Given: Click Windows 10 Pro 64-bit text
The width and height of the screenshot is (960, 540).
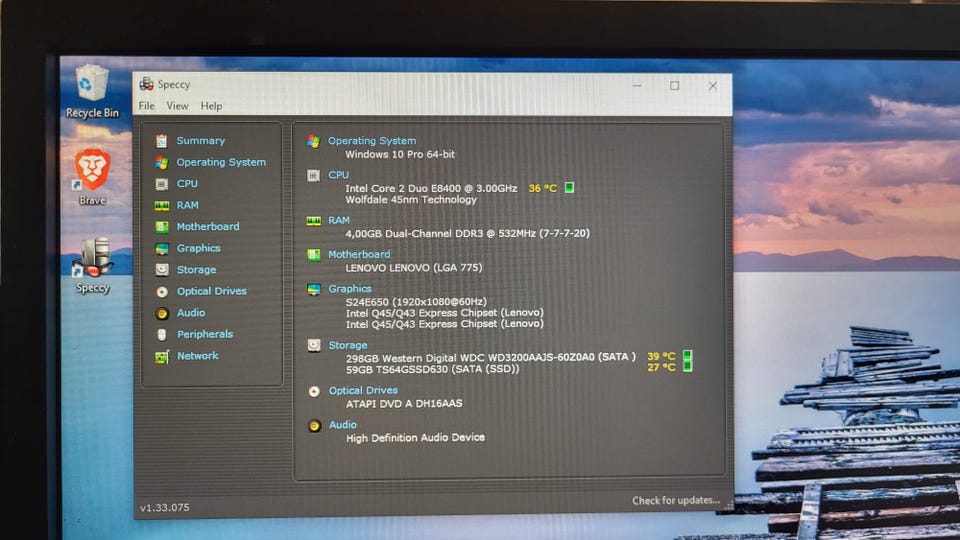Looking at the screenshot, I should click(x=400, y=155).
